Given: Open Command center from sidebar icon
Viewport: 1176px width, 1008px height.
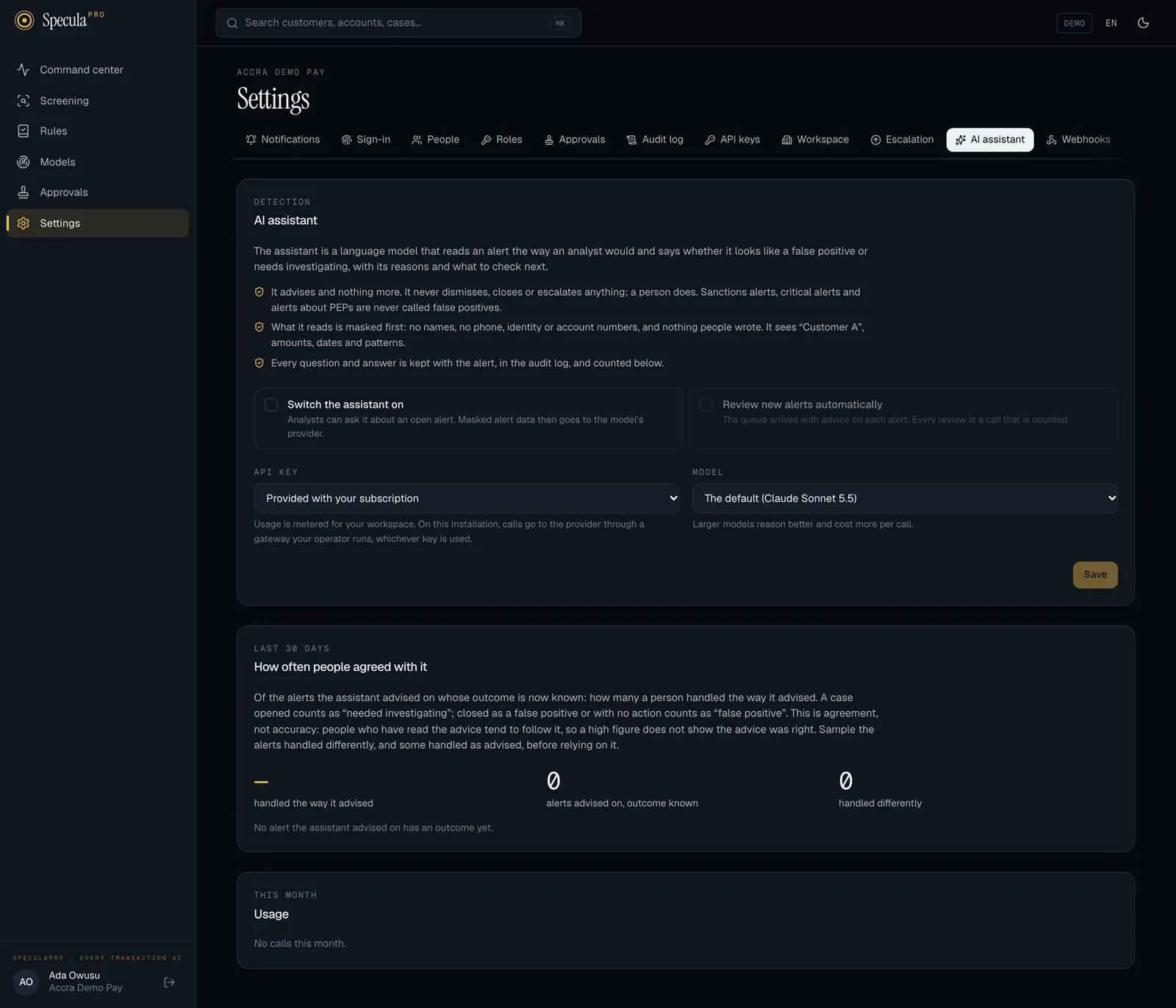Looking at the screenshot, I should 24,70.
